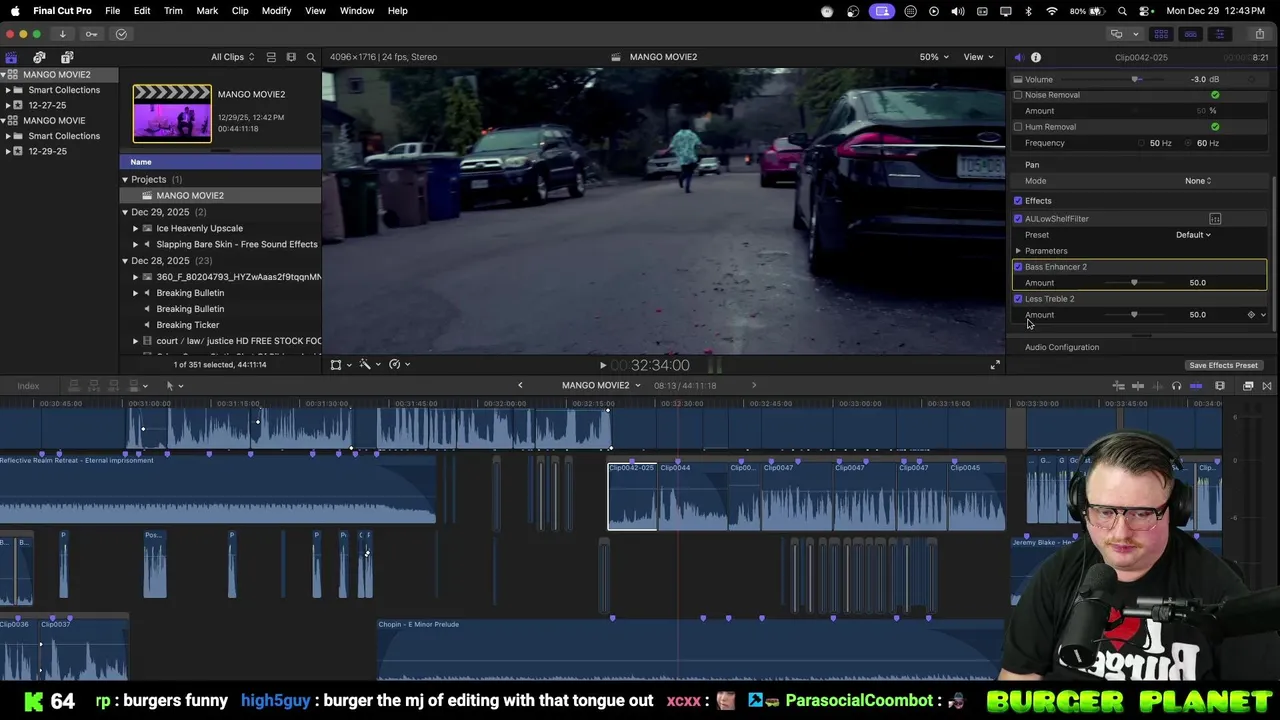Toggle the Noise Removal checkbox
This screenshot has height=720, width=1280.
(1018, 95)
